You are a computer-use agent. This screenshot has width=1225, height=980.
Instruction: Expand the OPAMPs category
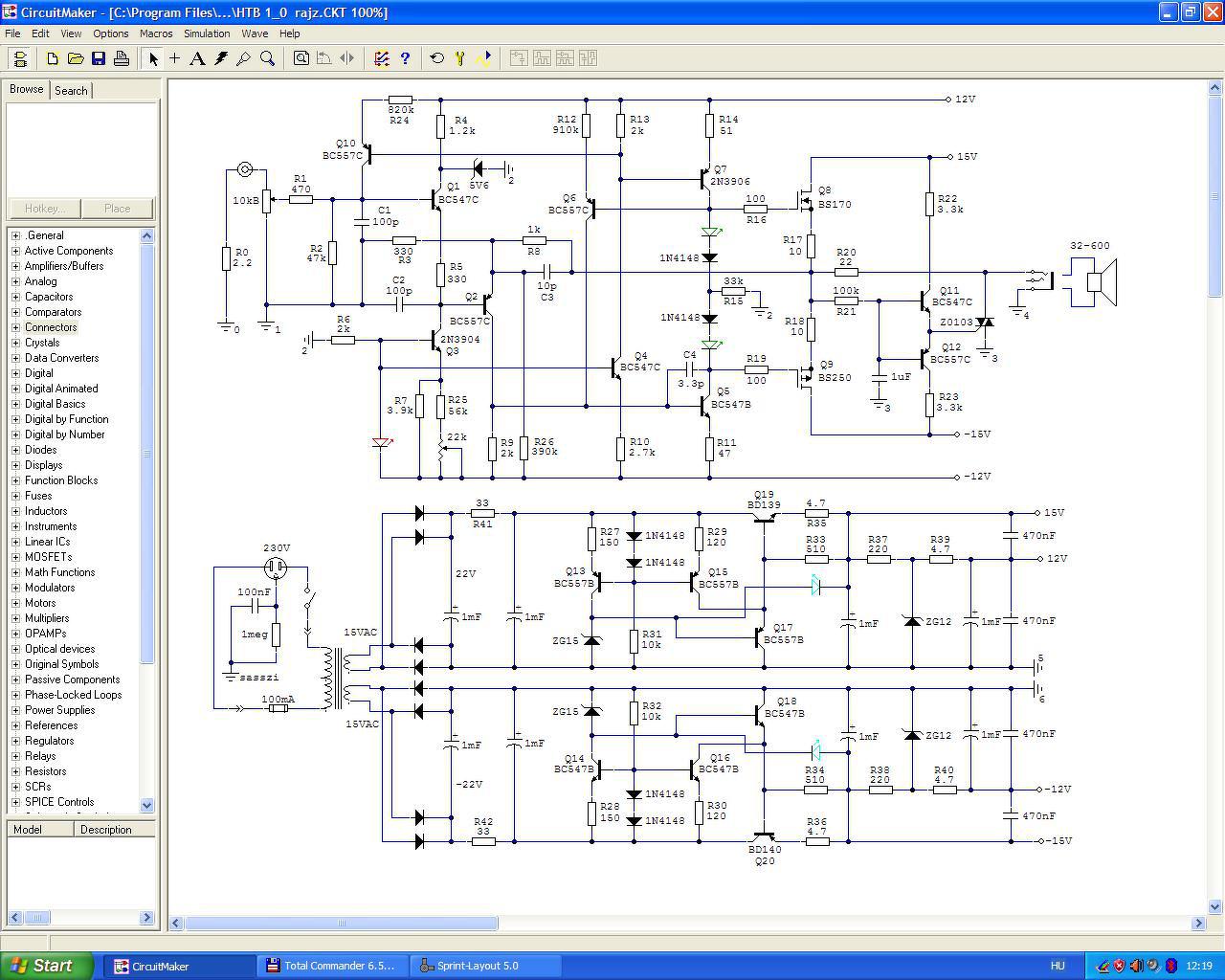(x=15, y=634)
